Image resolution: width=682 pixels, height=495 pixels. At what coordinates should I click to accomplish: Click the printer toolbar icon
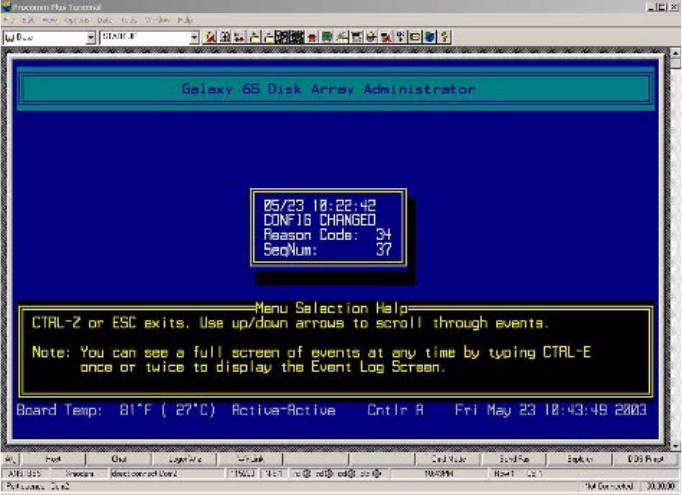click(x=371, y=37)
